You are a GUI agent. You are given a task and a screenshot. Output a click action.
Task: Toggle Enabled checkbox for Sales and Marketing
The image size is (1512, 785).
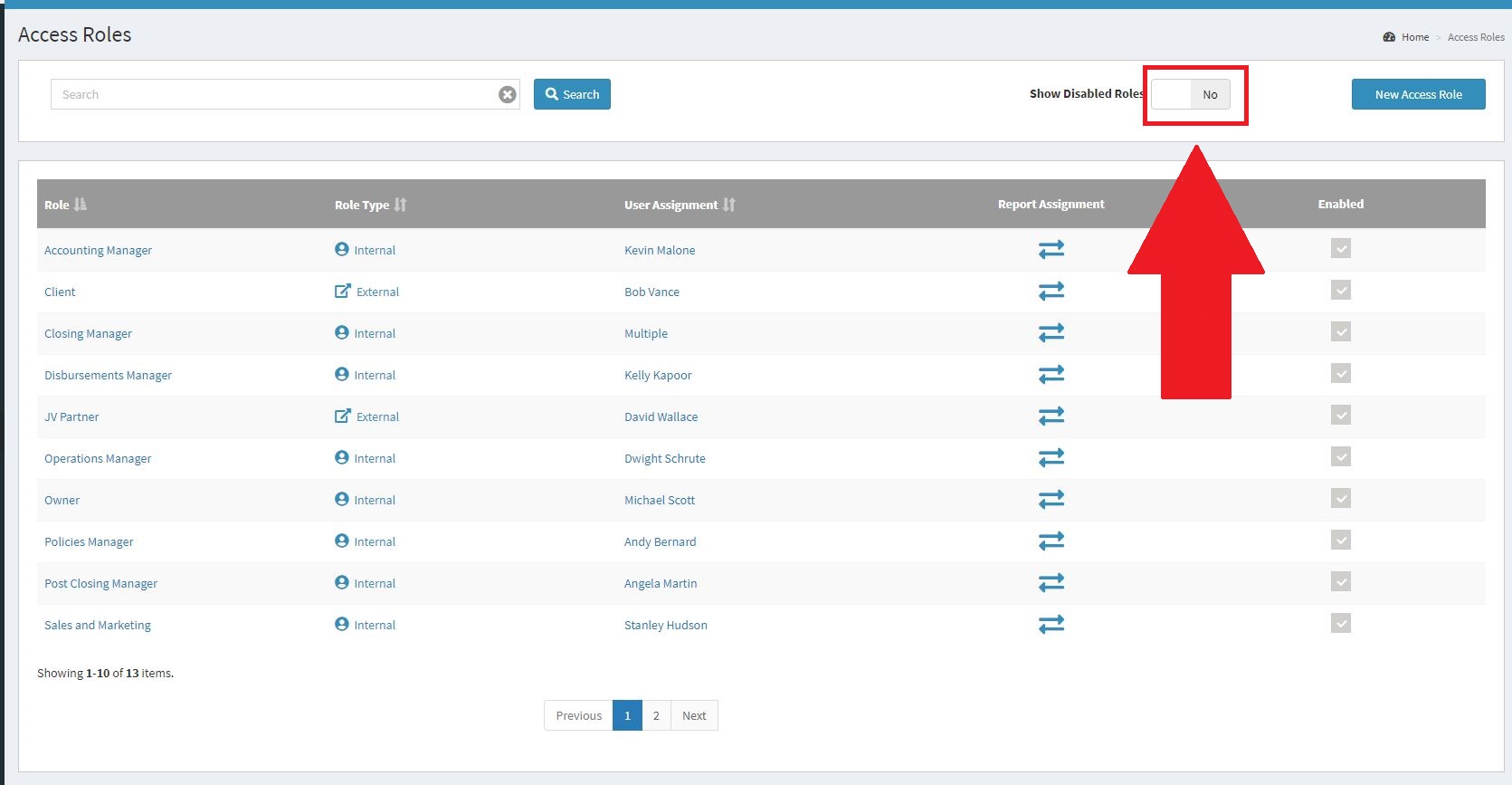1341,623
